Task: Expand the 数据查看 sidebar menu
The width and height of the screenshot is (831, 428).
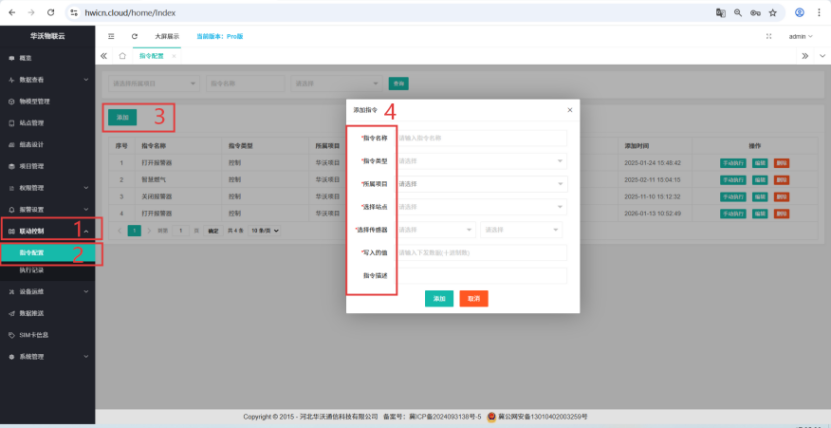Action: 47,79
